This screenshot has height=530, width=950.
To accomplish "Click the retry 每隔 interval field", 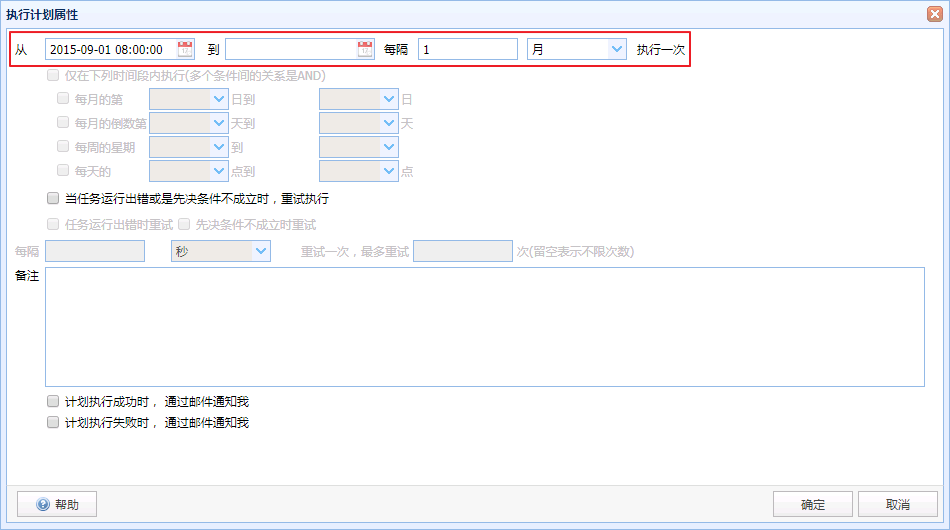I will (95, 251).
